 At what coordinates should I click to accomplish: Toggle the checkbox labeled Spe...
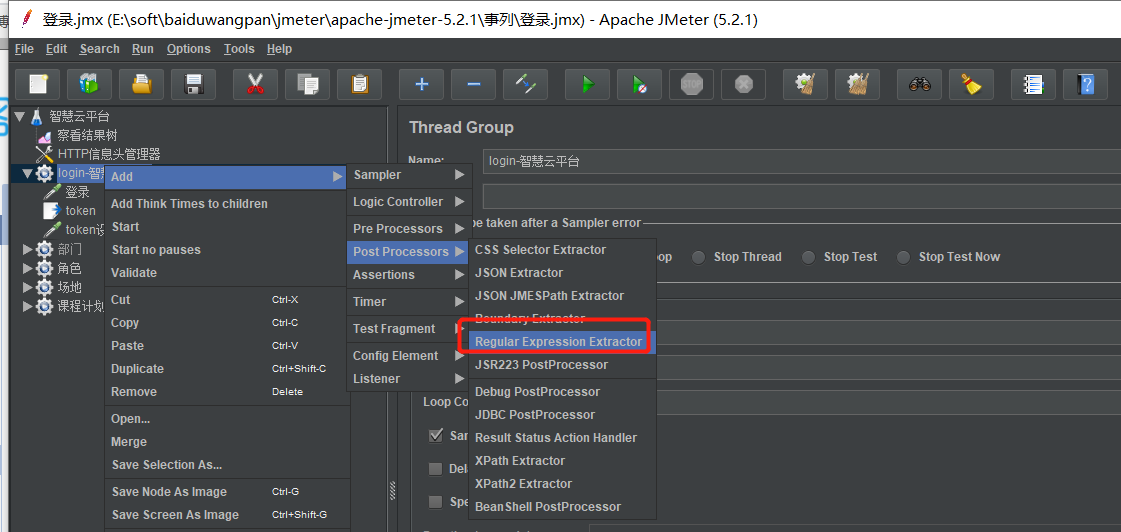(x=435, y=501)
